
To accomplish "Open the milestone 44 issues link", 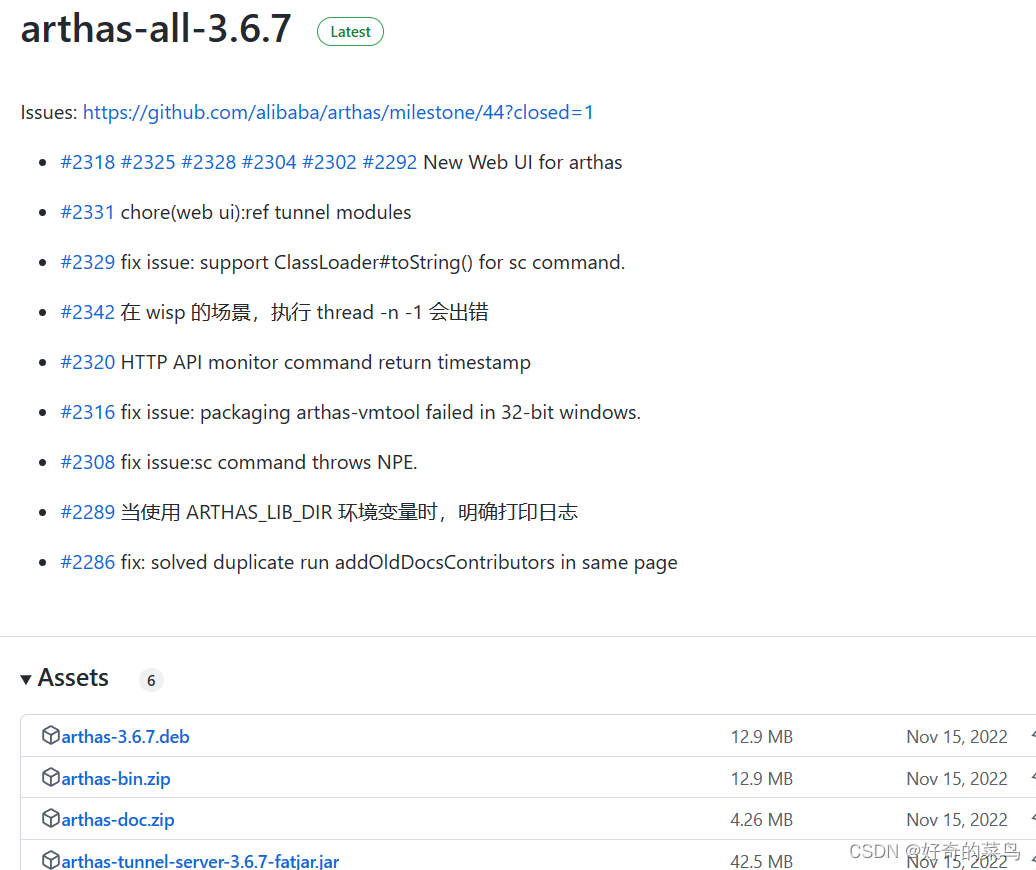I will click(x=338, y=112).
